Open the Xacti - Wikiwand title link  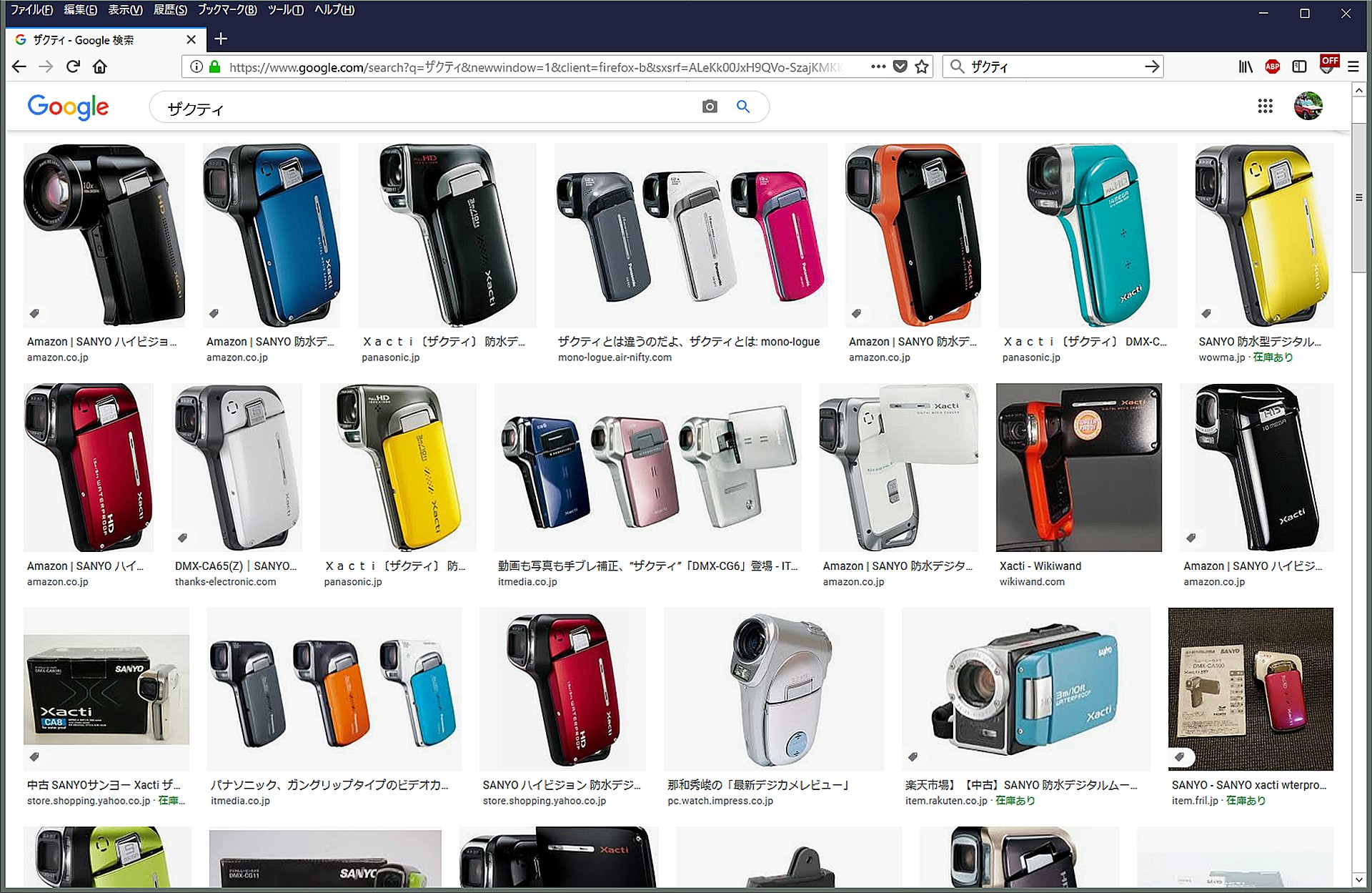(1040, 566)
